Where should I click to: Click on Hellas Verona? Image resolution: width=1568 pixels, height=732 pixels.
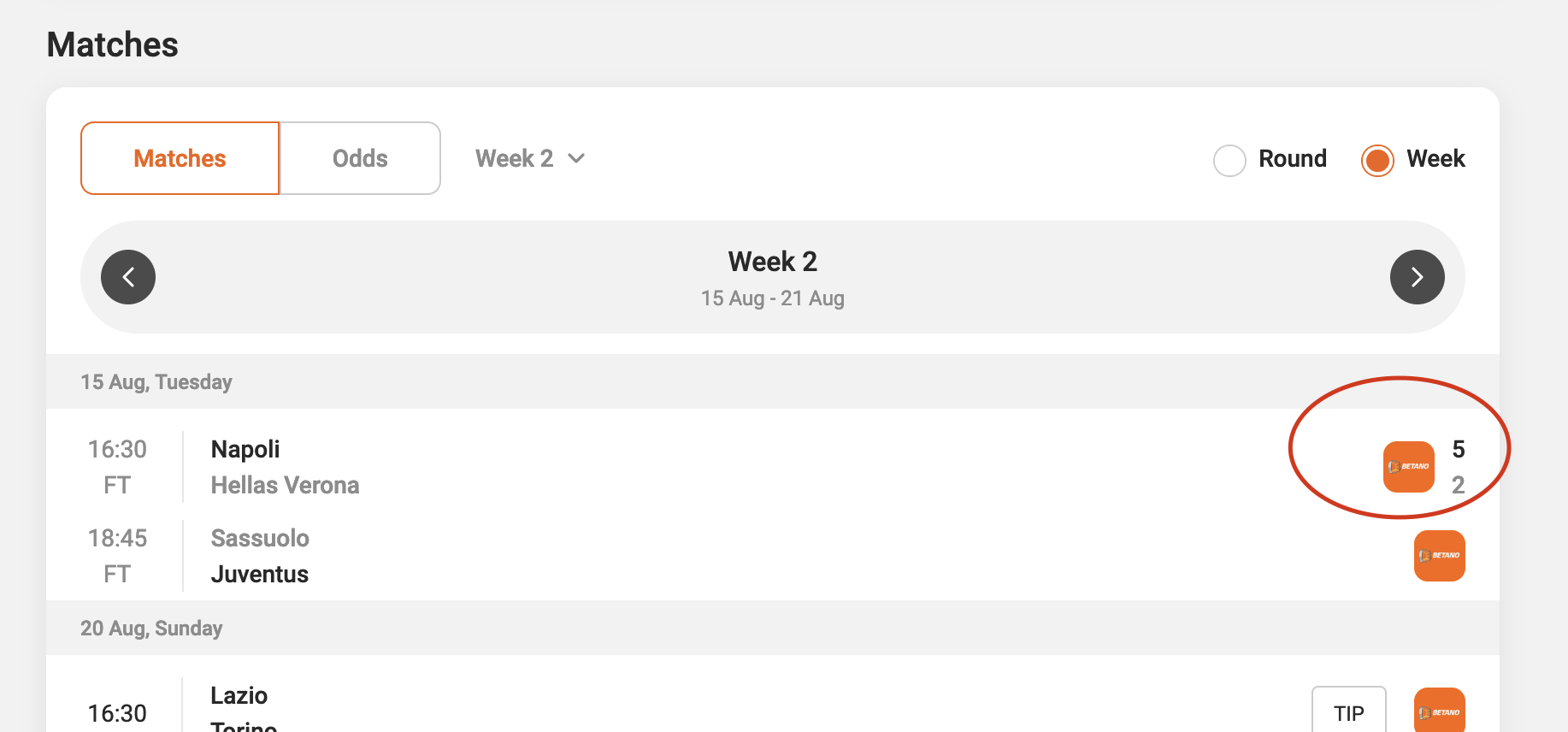(x=285, y=484)
